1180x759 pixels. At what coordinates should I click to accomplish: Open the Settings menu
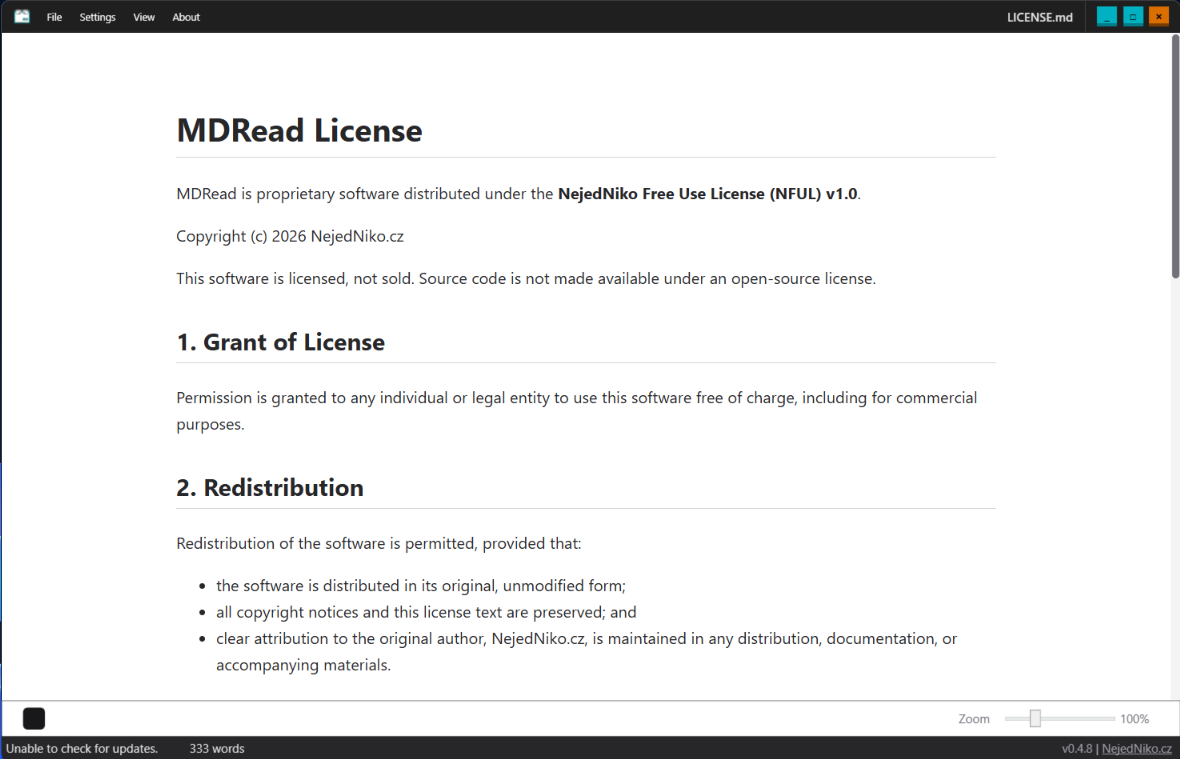(98, 17)
